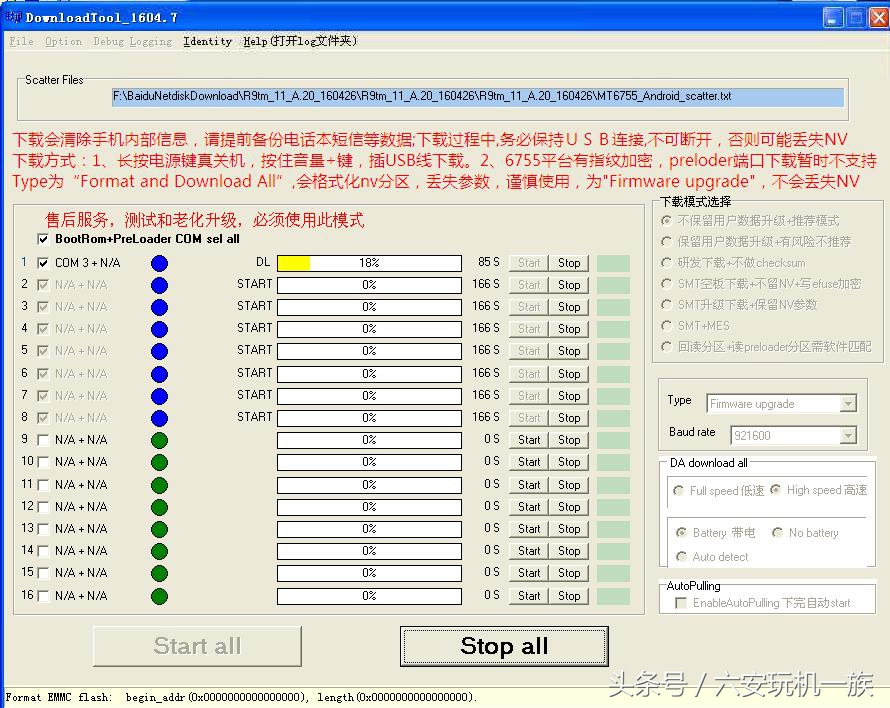Click the Stop button on row 1
The height and width of the screenshot is (708, 890).
pyautogui.click(x=569, y=262)
